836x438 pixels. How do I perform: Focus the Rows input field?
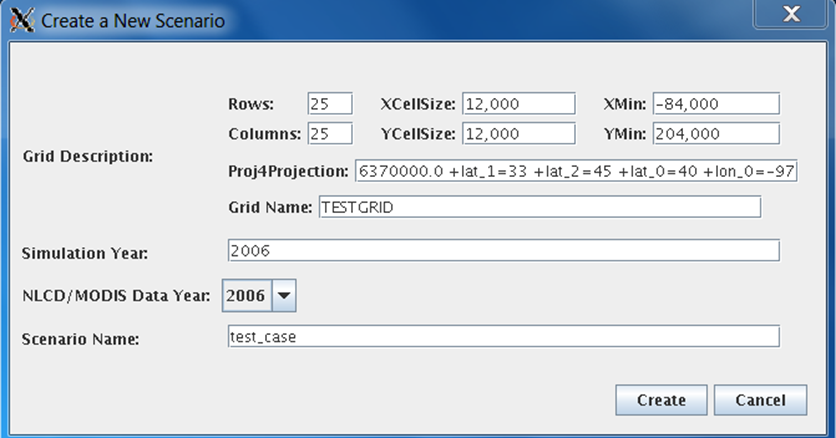point(330,103)
